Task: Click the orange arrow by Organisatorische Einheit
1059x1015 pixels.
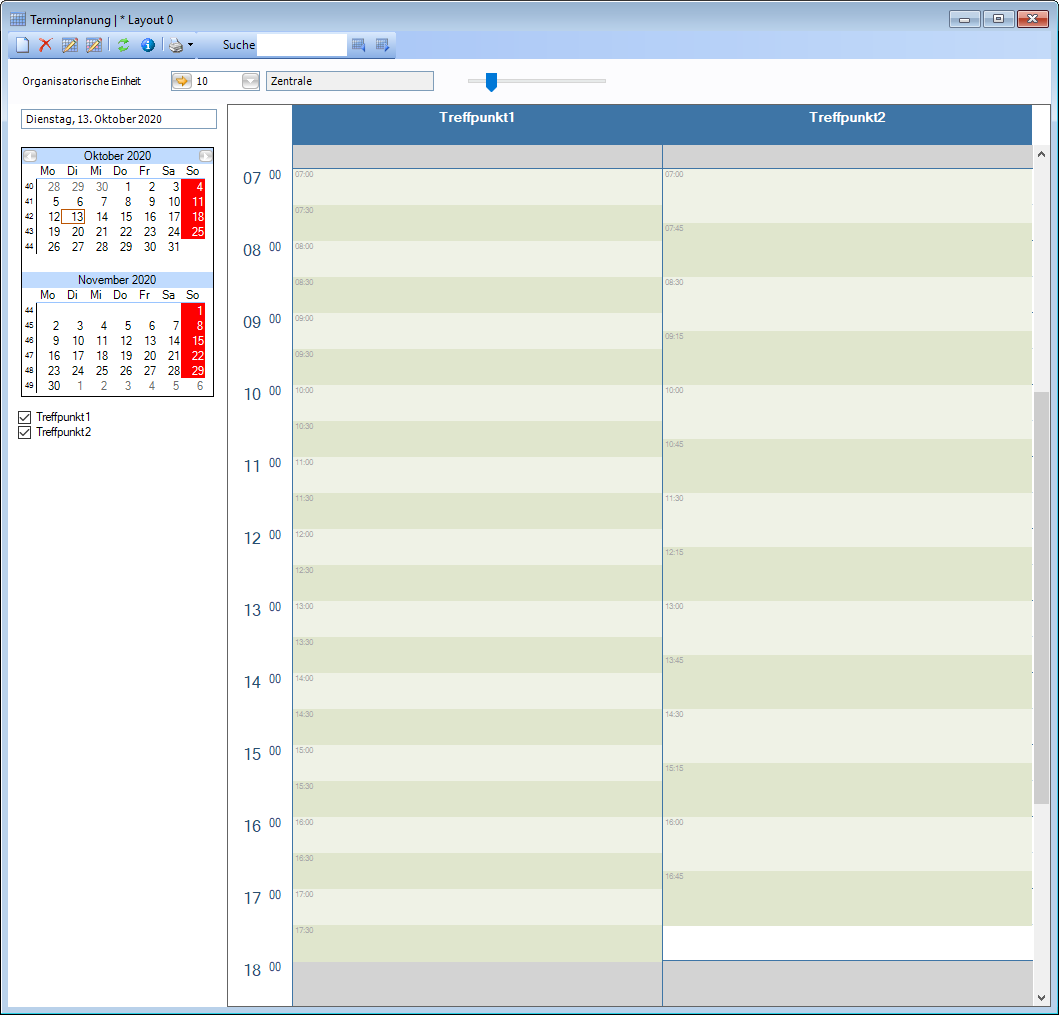Action: coord(182,81)
